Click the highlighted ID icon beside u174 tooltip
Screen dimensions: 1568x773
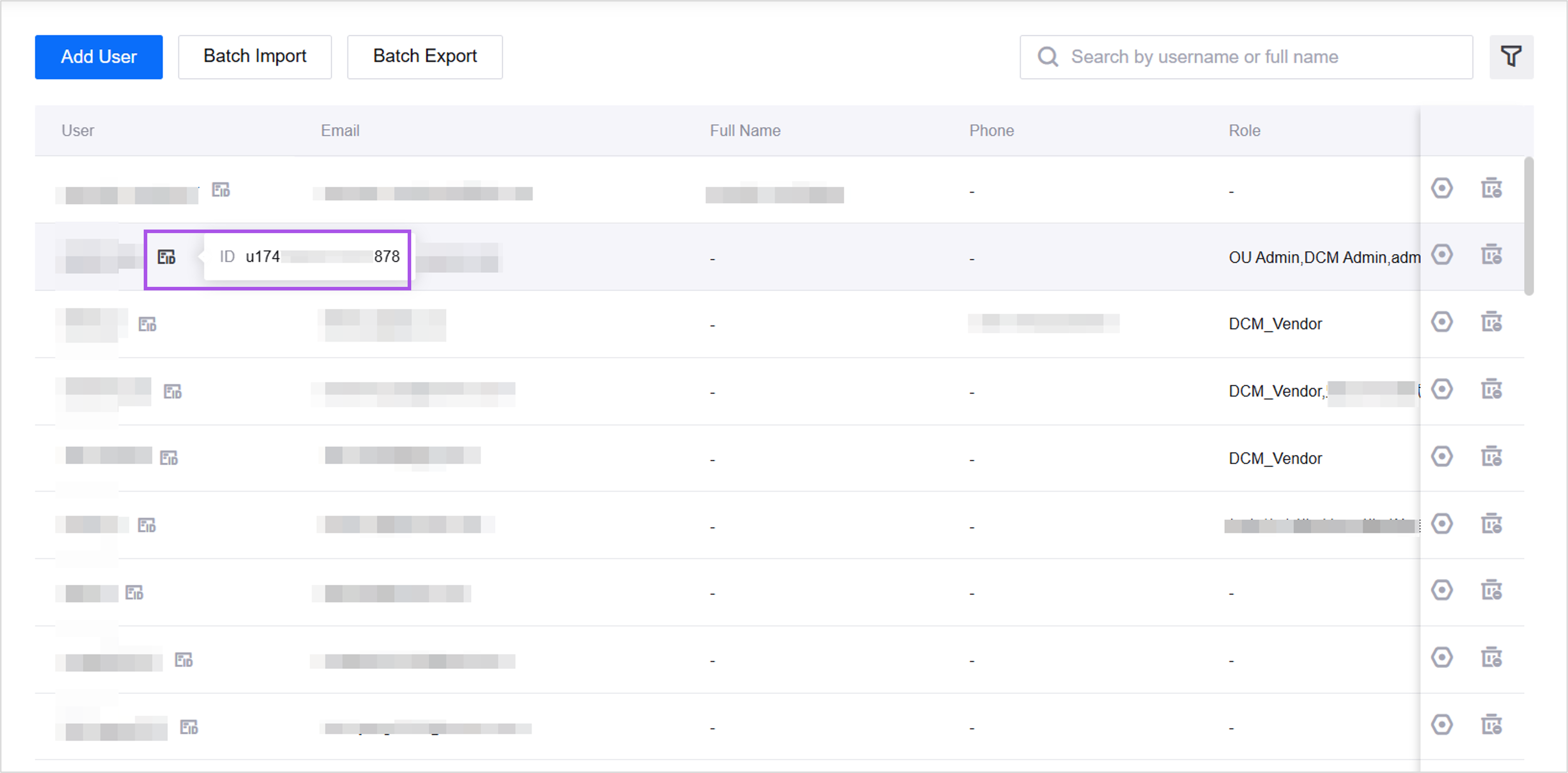click(166, 257)
